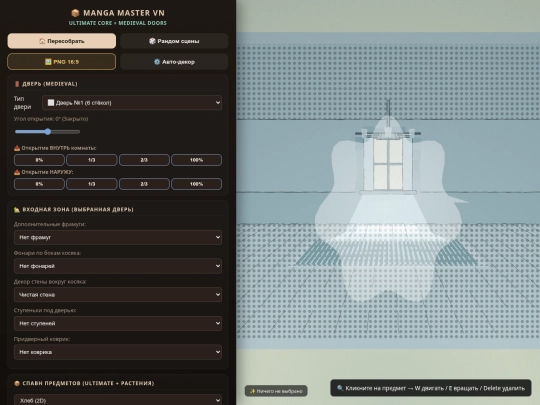Click the Ступеньки под дверью label
Viewport: 540px width, 405px height.
coord(45,310)
